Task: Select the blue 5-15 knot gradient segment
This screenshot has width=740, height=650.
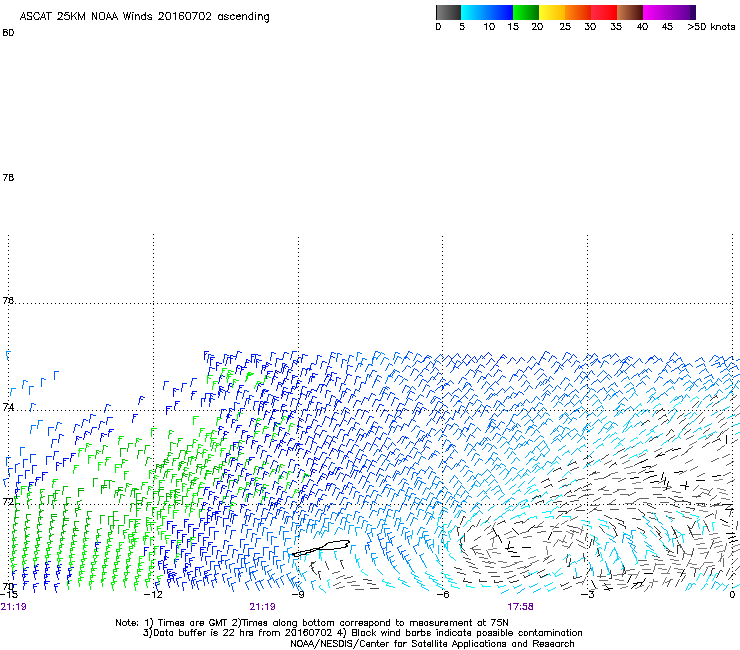Action: click(487, 12)
